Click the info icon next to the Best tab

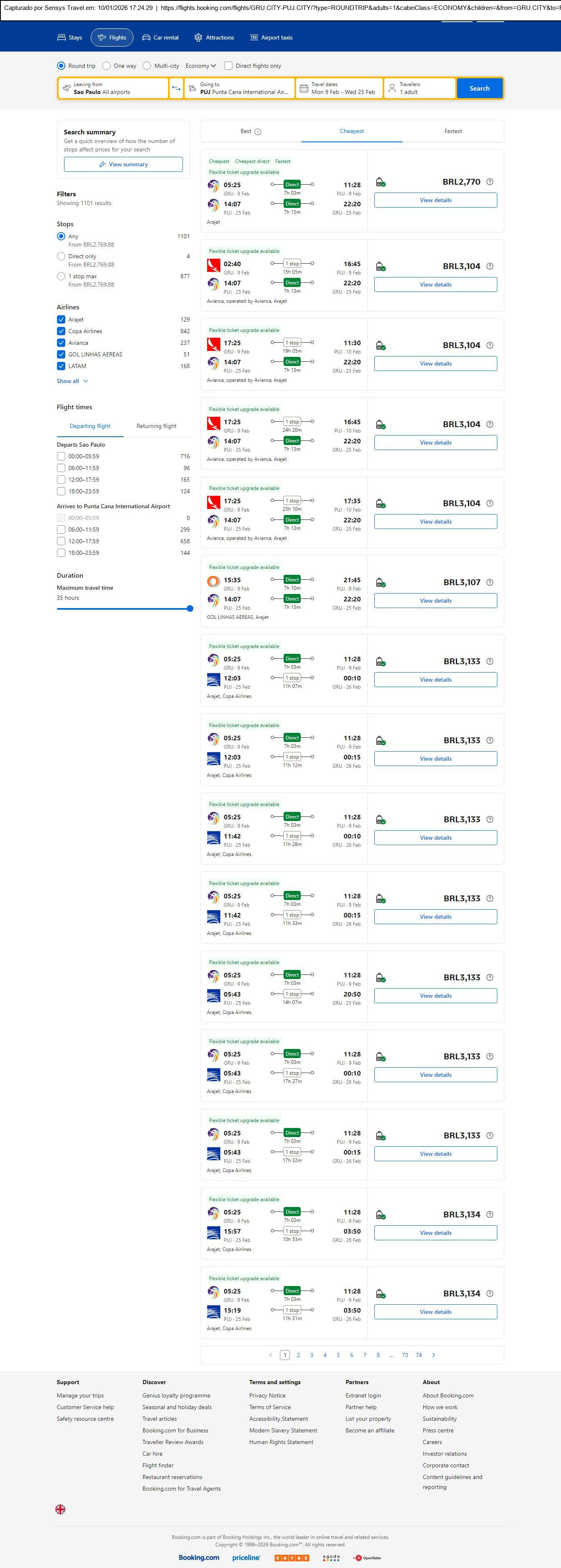[258, 131]
